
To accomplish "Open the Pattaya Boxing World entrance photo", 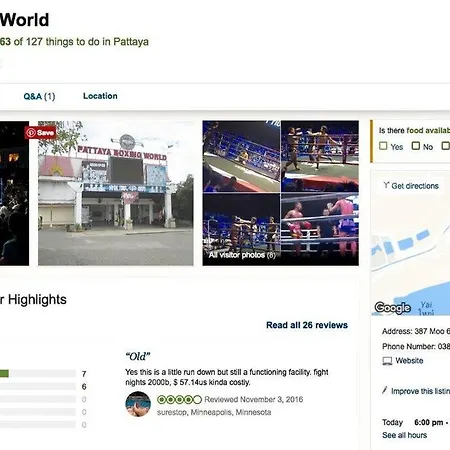I will [116, 193].
